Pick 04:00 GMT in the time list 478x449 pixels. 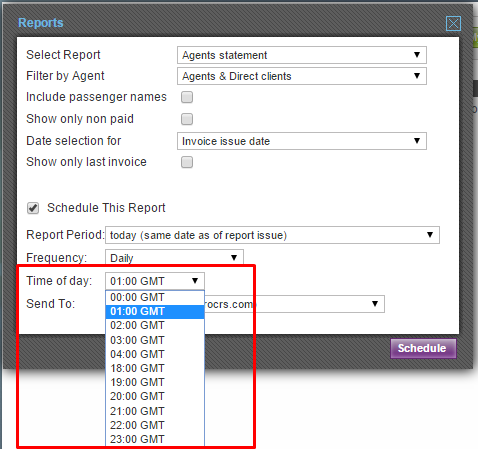[x=155, y=354]
